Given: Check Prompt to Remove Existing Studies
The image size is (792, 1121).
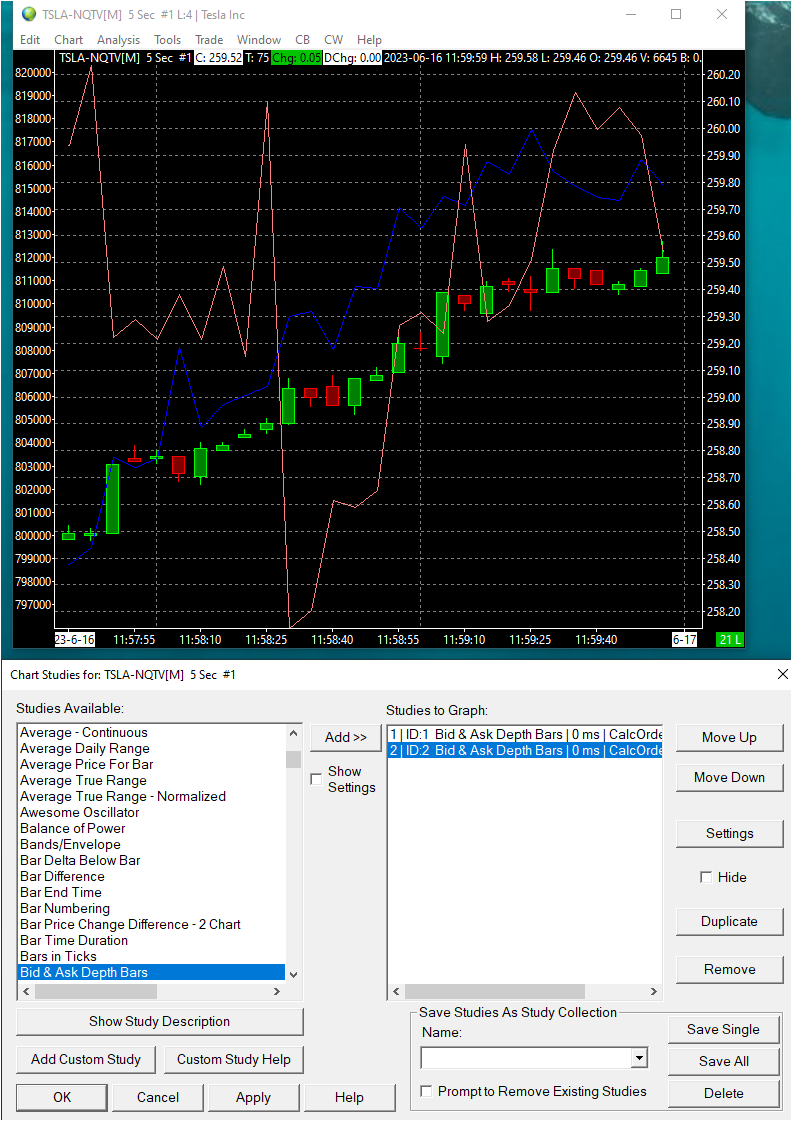Looking at the screenshot, I should pyautogui.click(x=427, y=1091).
